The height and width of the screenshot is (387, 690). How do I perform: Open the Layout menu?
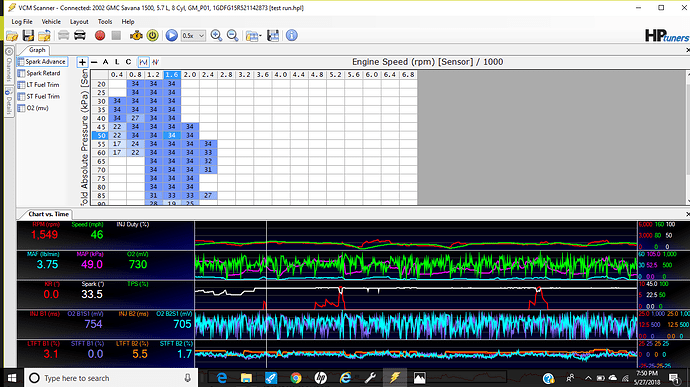click(x=79, y=22)
